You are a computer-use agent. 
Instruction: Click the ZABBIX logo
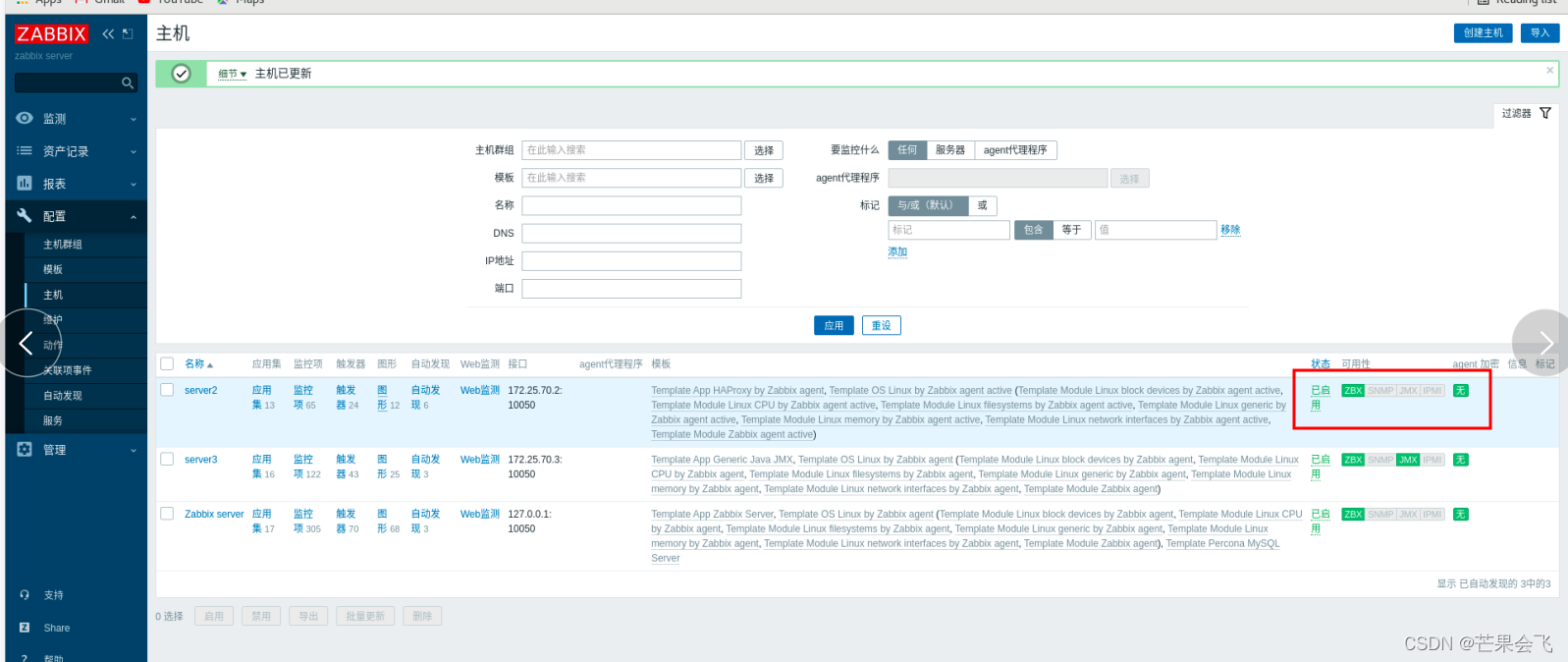[51, 33]
